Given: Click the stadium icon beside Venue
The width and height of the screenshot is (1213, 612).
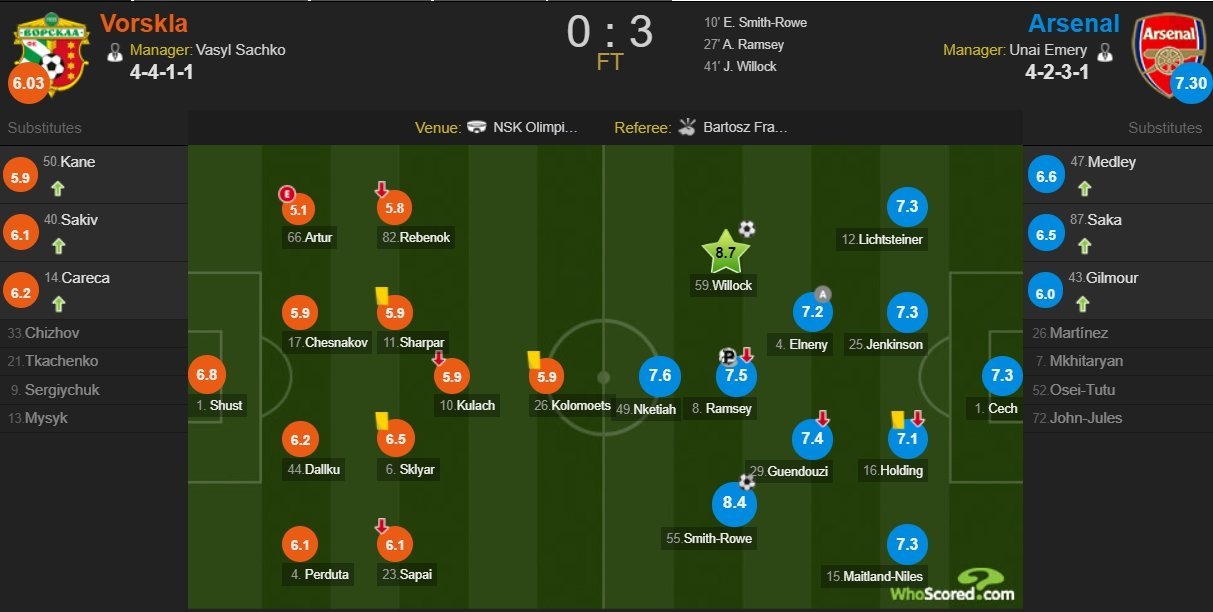Looking at the screenshot, I should click(x=478, y=127).
